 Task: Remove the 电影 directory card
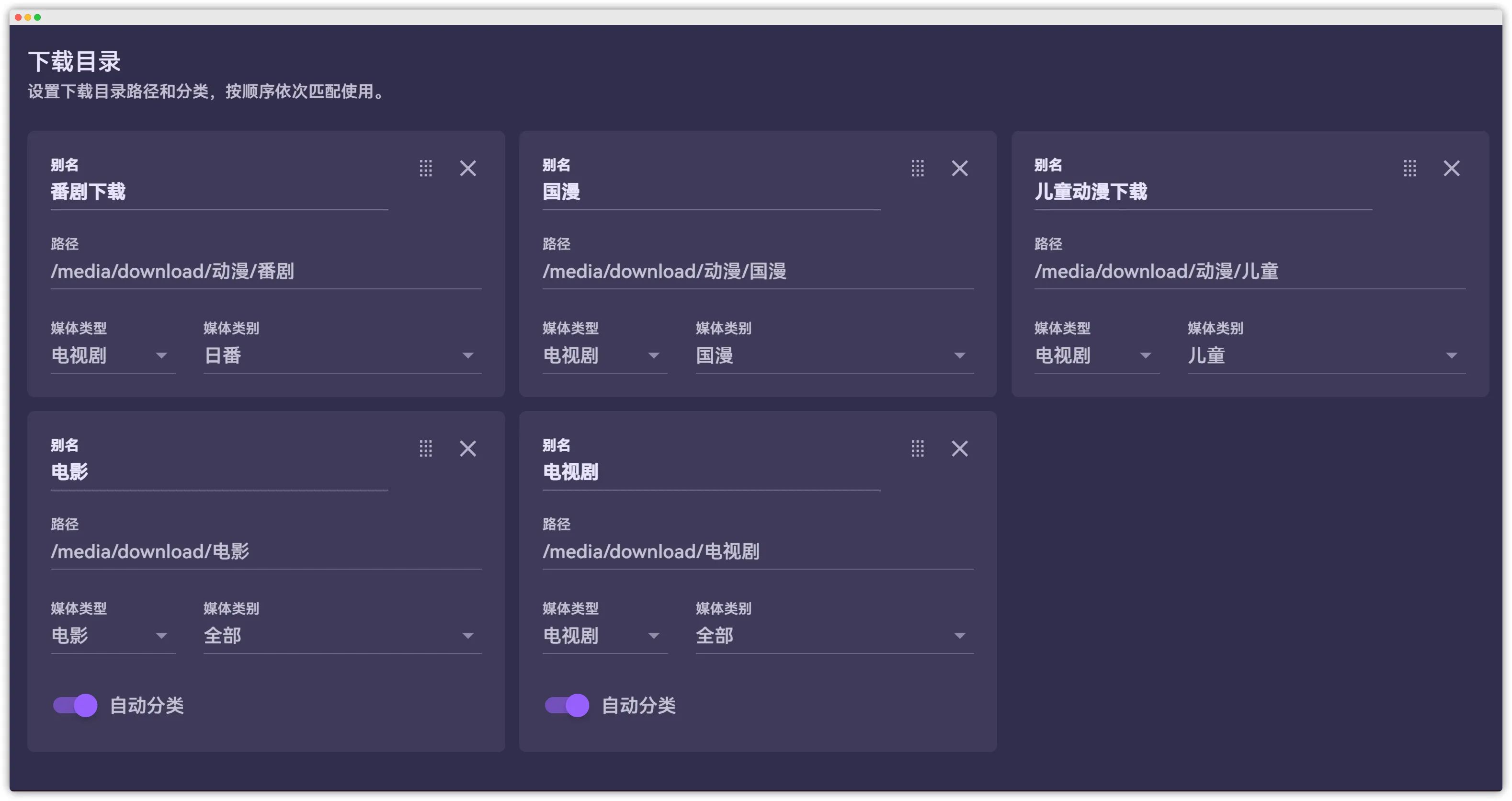pos(468,449)
